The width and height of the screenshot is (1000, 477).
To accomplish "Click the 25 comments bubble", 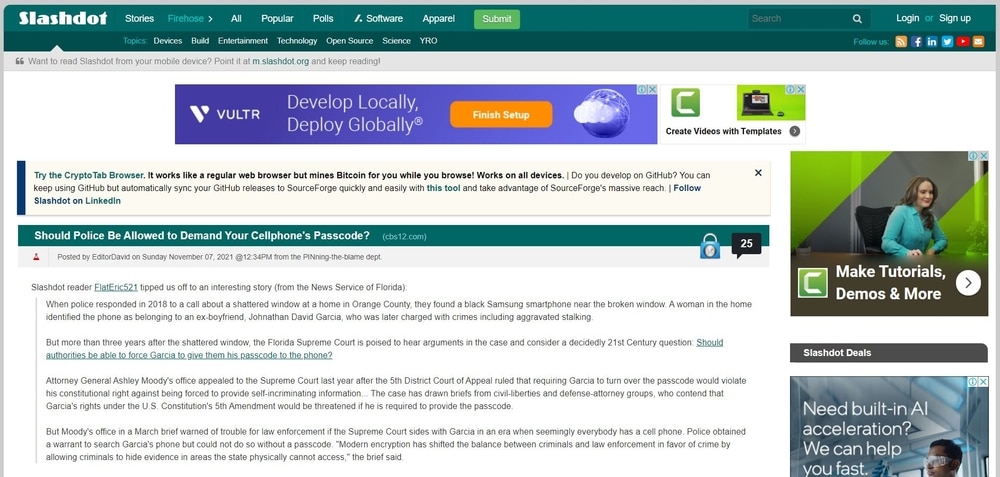I will [746, 245].
